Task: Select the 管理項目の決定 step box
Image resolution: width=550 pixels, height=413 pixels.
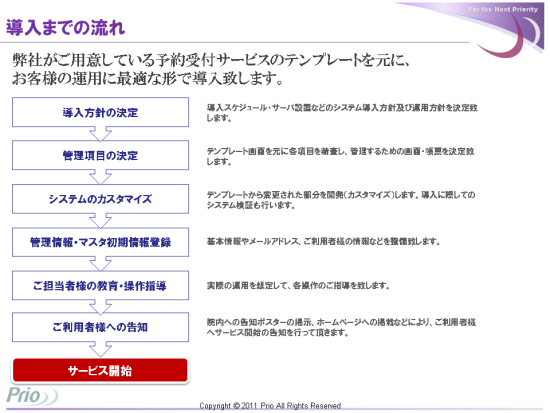Action: coord(100,155)
